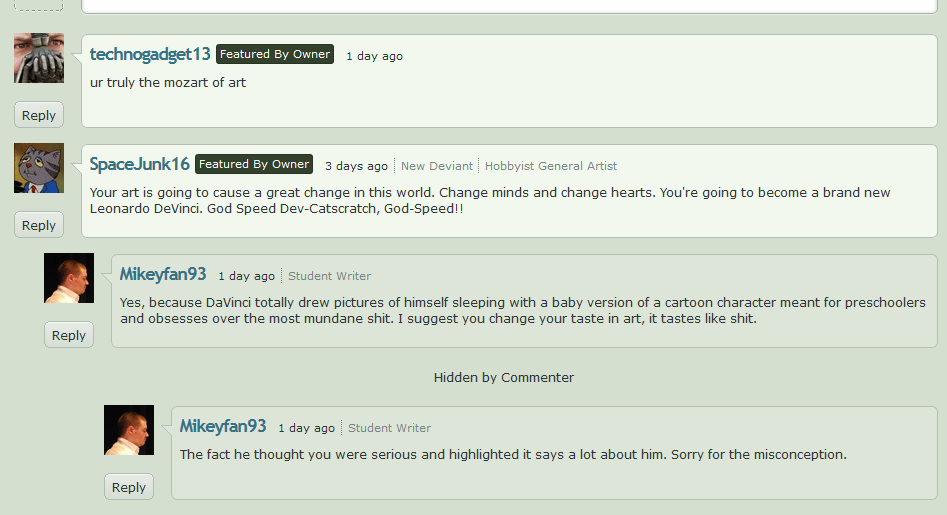The height and width of the screenshot is (515, 947).
Task: Click the '1 day ago' timestamp on technogadget13's comment
Action: (x=374, y=56)
